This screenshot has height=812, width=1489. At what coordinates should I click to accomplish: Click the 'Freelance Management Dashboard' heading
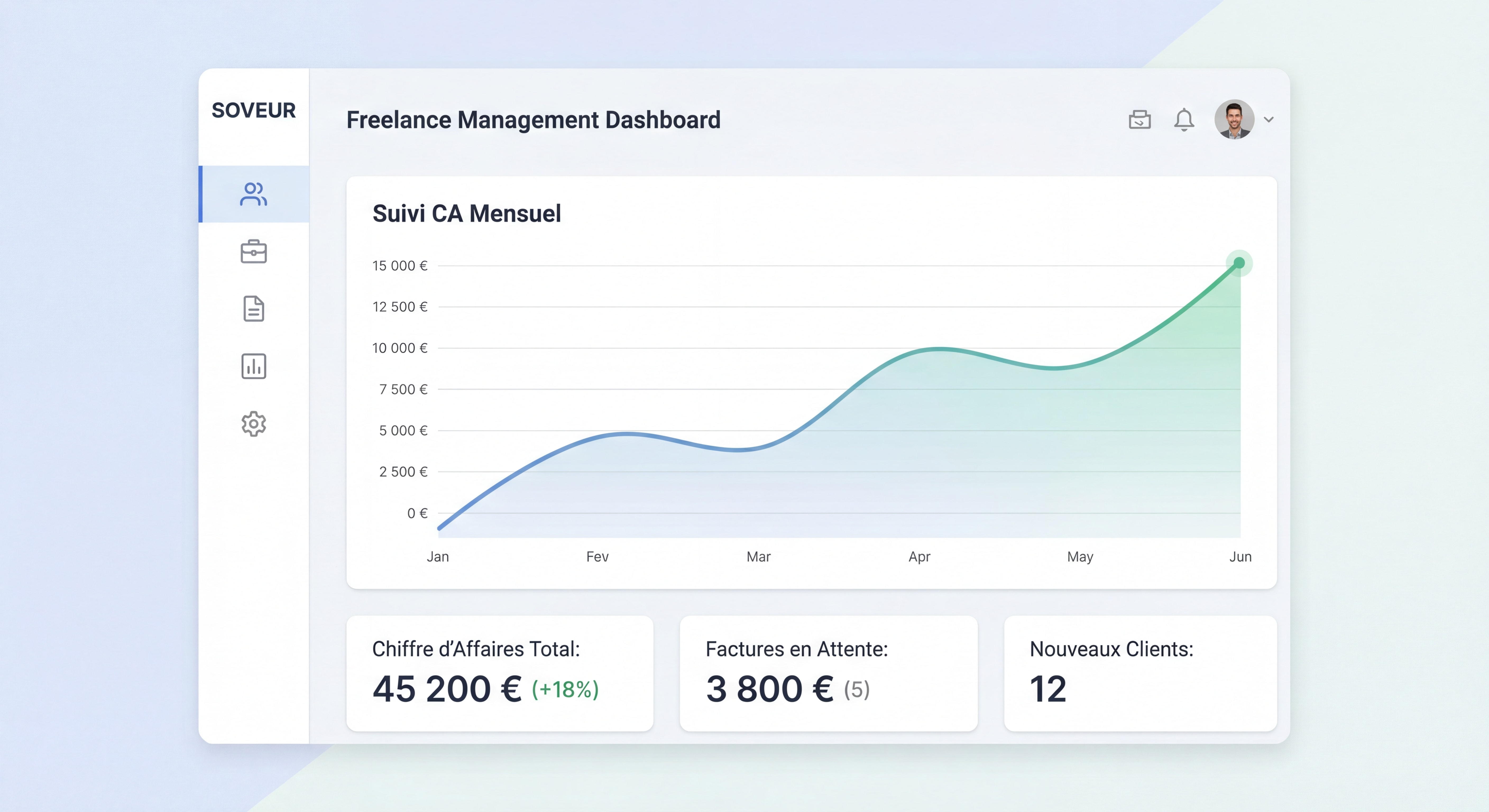point(533,120)
